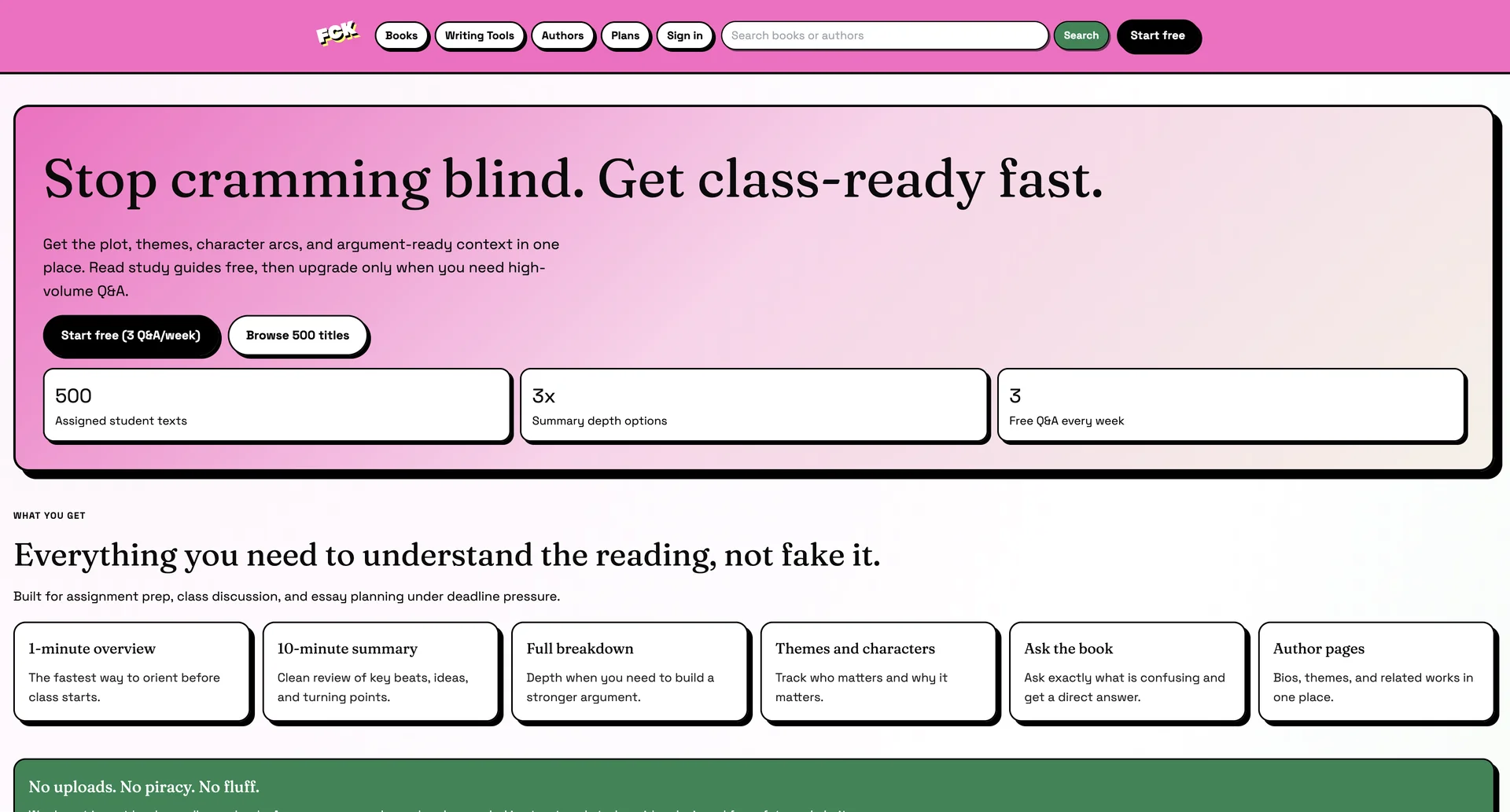Viewport: 1510px width, 812px height.
Task: Click the green Search button
Action: pos(1081,35)
